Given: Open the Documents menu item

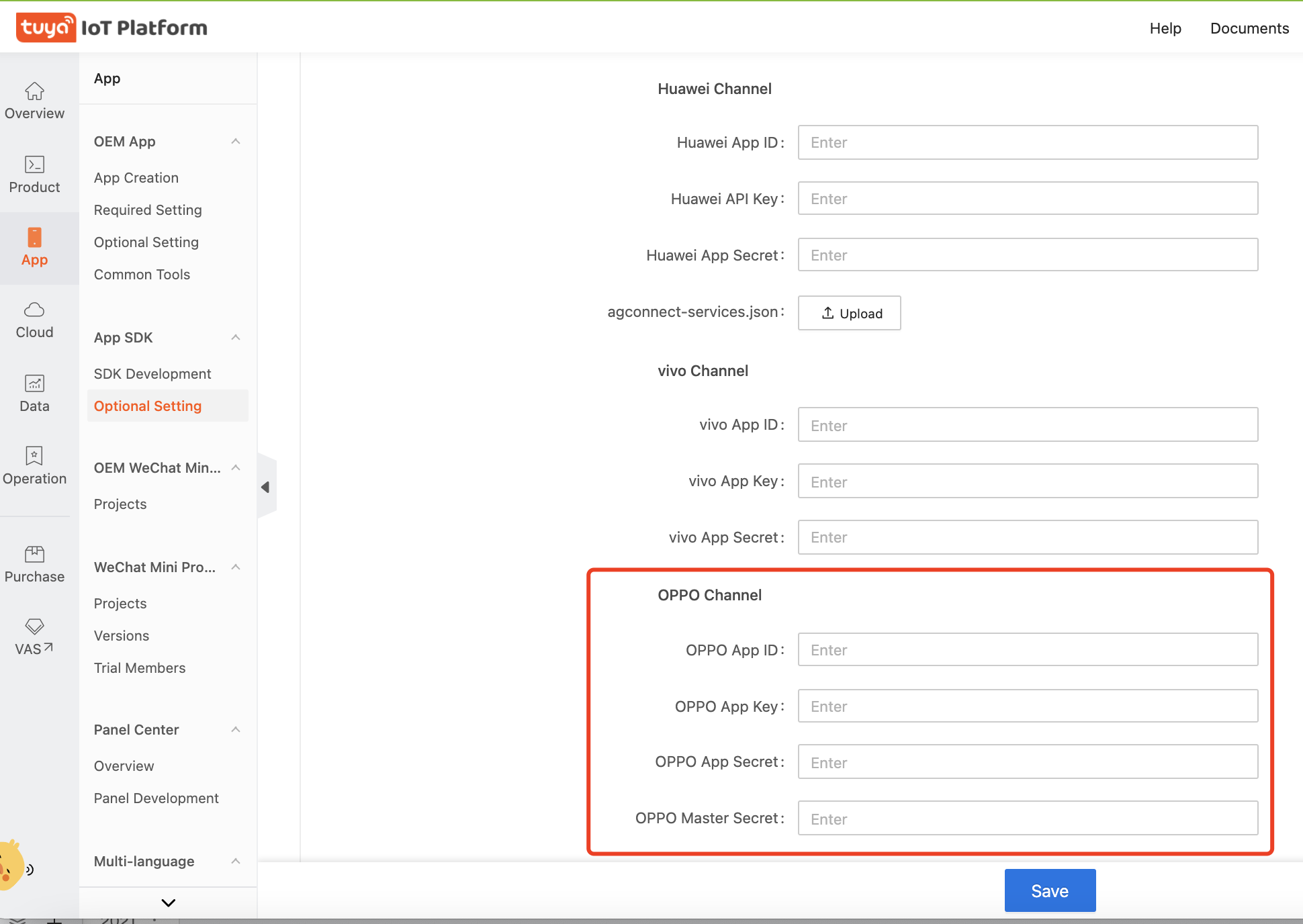Looking at the screenshot, I should tap(1249, 28).
